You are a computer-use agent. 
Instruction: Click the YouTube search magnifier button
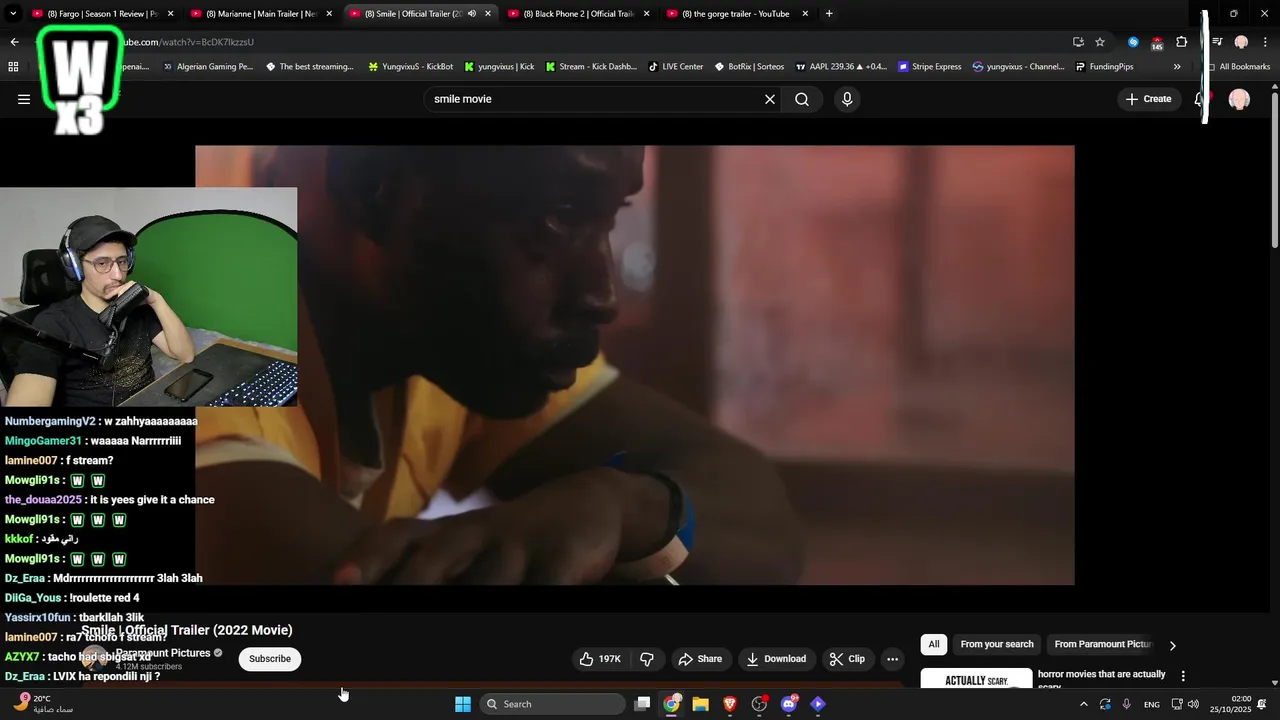tap(802, 99)
